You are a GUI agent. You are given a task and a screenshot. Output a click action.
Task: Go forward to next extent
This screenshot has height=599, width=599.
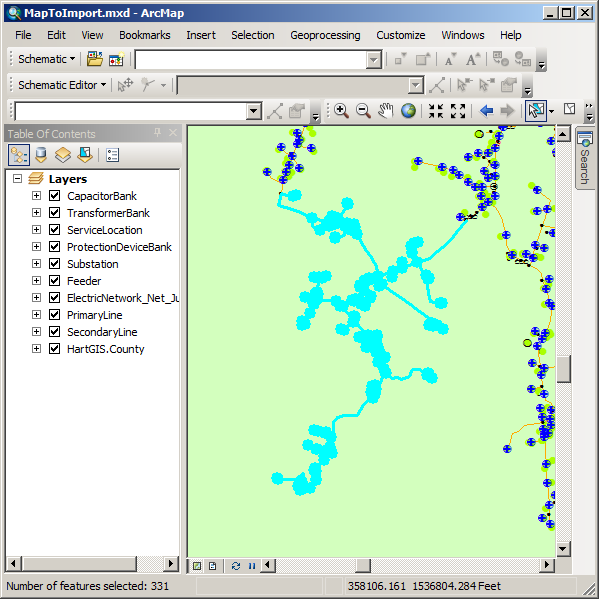[507, 111]
